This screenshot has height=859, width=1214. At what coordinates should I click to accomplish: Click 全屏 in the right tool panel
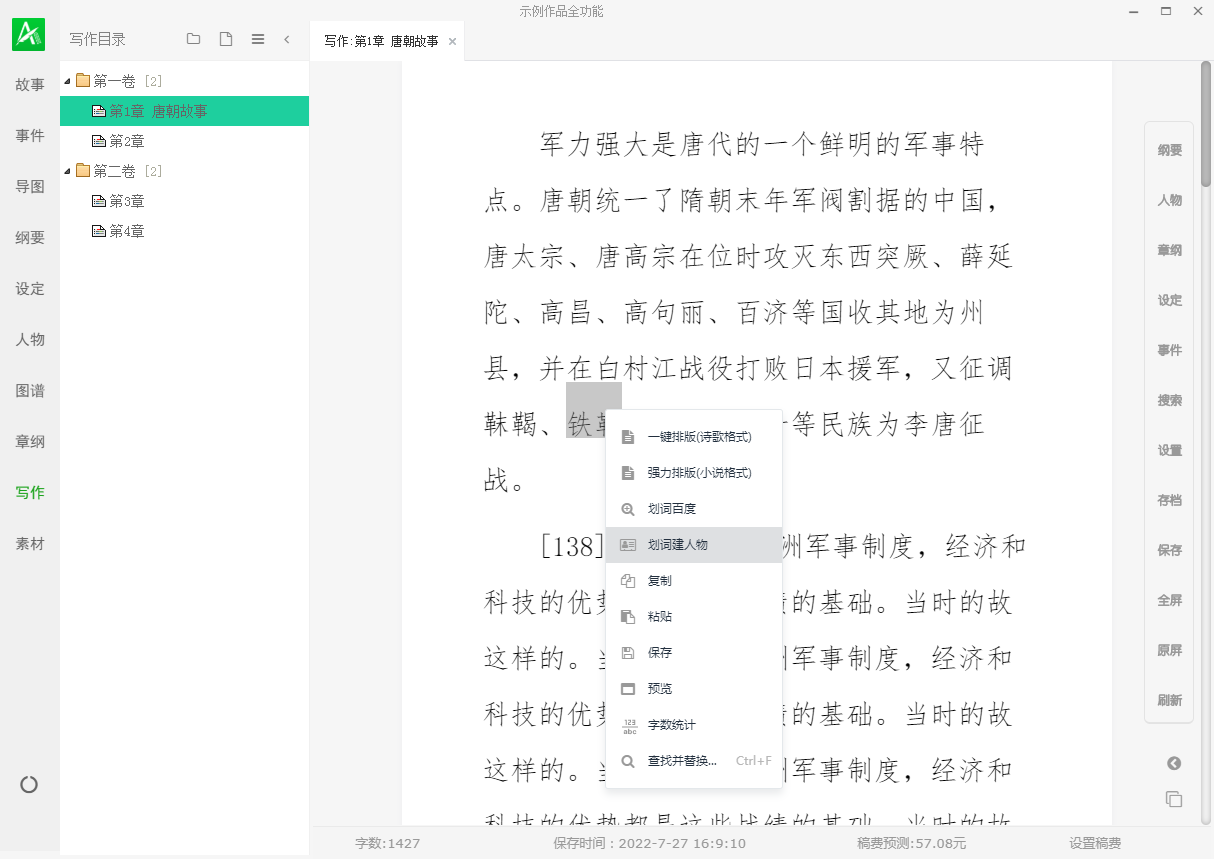point(1170,600)
